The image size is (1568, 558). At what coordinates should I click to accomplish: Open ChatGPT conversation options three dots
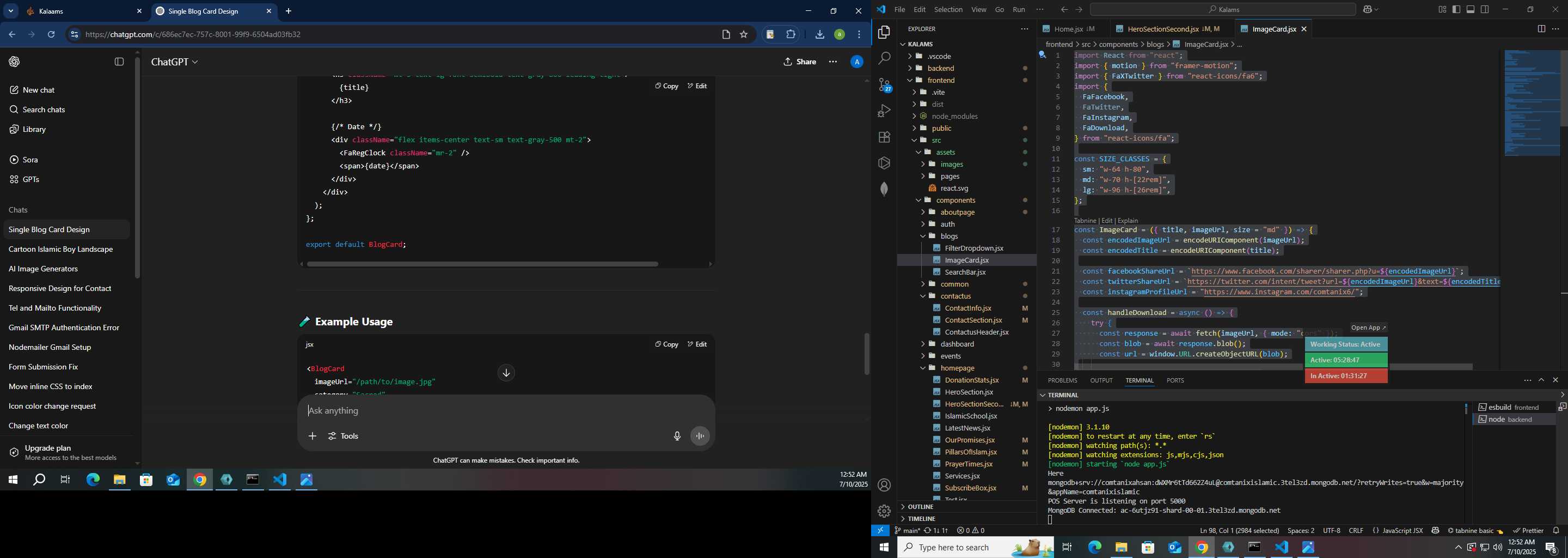tap(832, 62)
